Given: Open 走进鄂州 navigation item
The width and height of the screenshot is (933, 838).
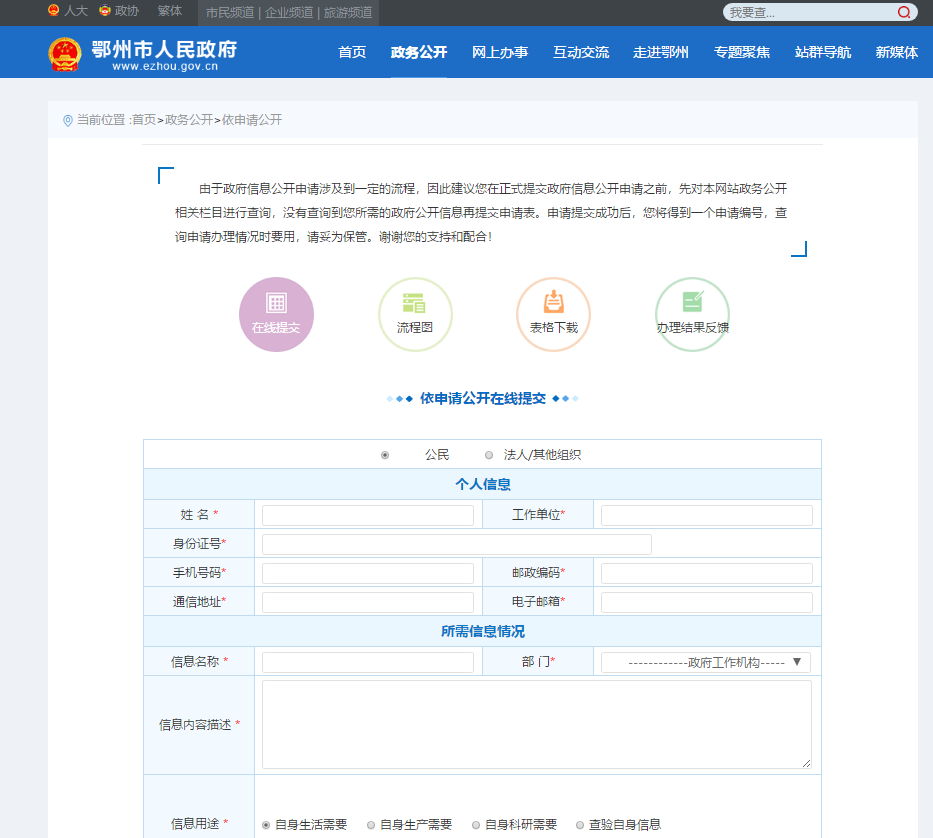Looking at the screenshot, I should tap(661, 52).
